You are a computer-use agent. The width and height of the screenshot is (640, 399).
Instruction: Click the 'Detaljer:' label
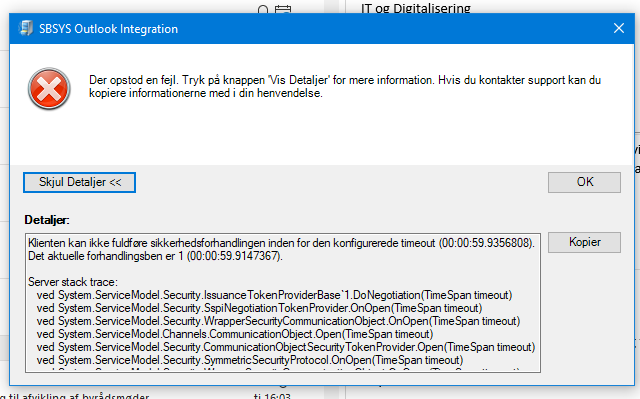[x=47, y=220]
